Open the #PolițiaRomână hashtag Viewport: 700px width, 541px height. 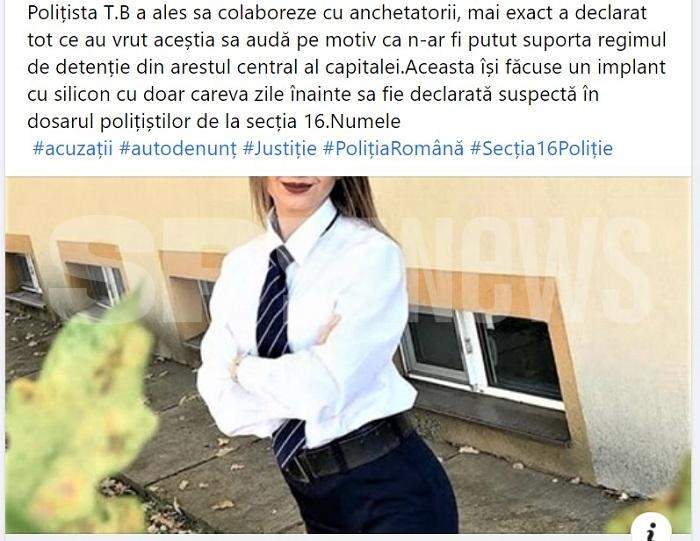point(393,148)
